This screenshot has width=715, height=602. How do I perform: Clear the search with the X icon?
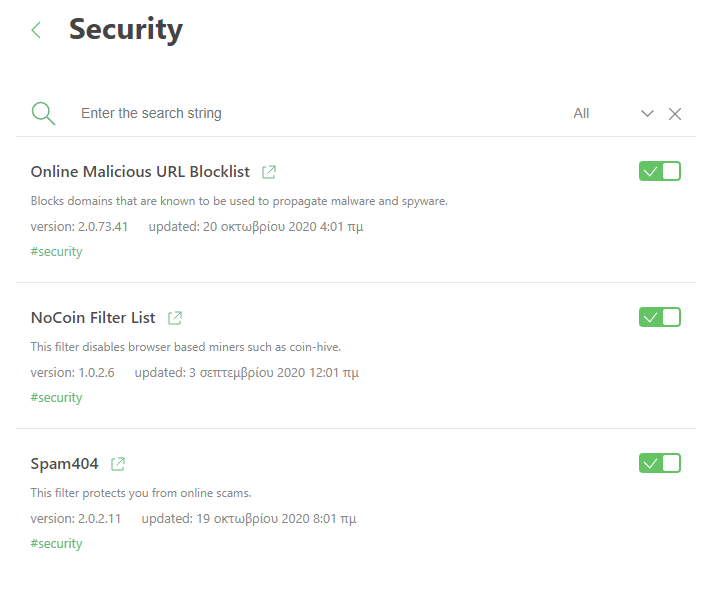coord(675,114)
